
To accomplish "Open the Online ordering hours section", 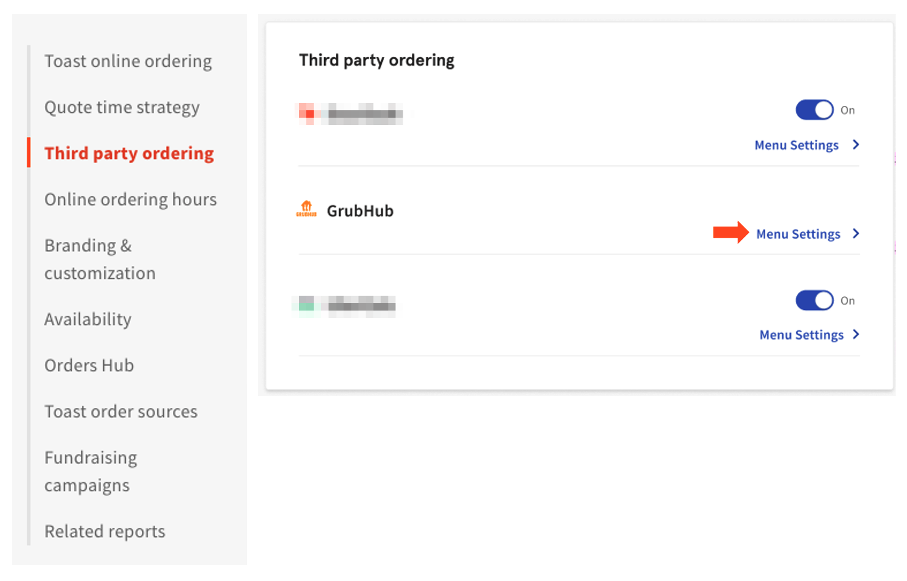I will (130, 199).
